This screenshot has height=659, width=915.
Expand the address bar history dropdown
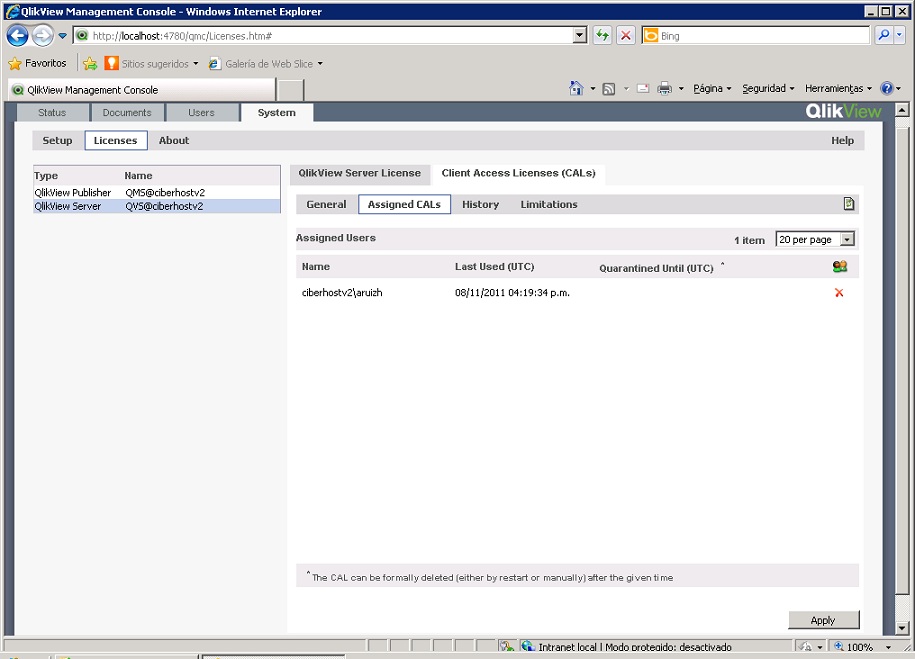pyautogui.click(x=579, y=36)
